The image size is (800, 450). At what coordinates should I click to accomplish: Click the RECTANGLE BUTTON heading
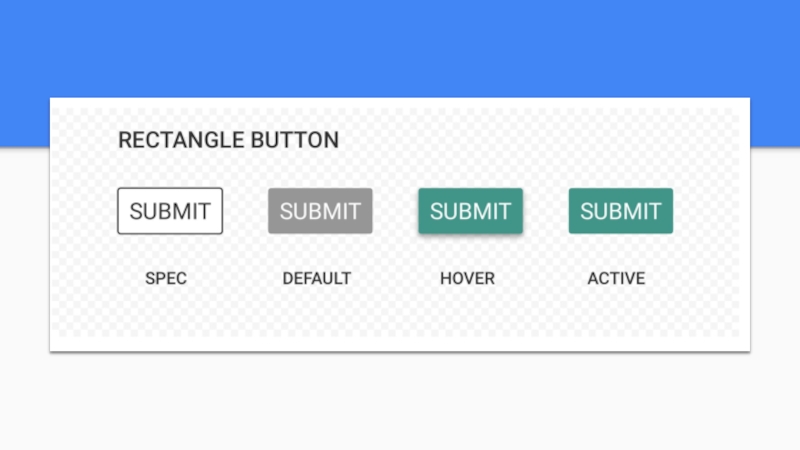(x=228, y=140)
